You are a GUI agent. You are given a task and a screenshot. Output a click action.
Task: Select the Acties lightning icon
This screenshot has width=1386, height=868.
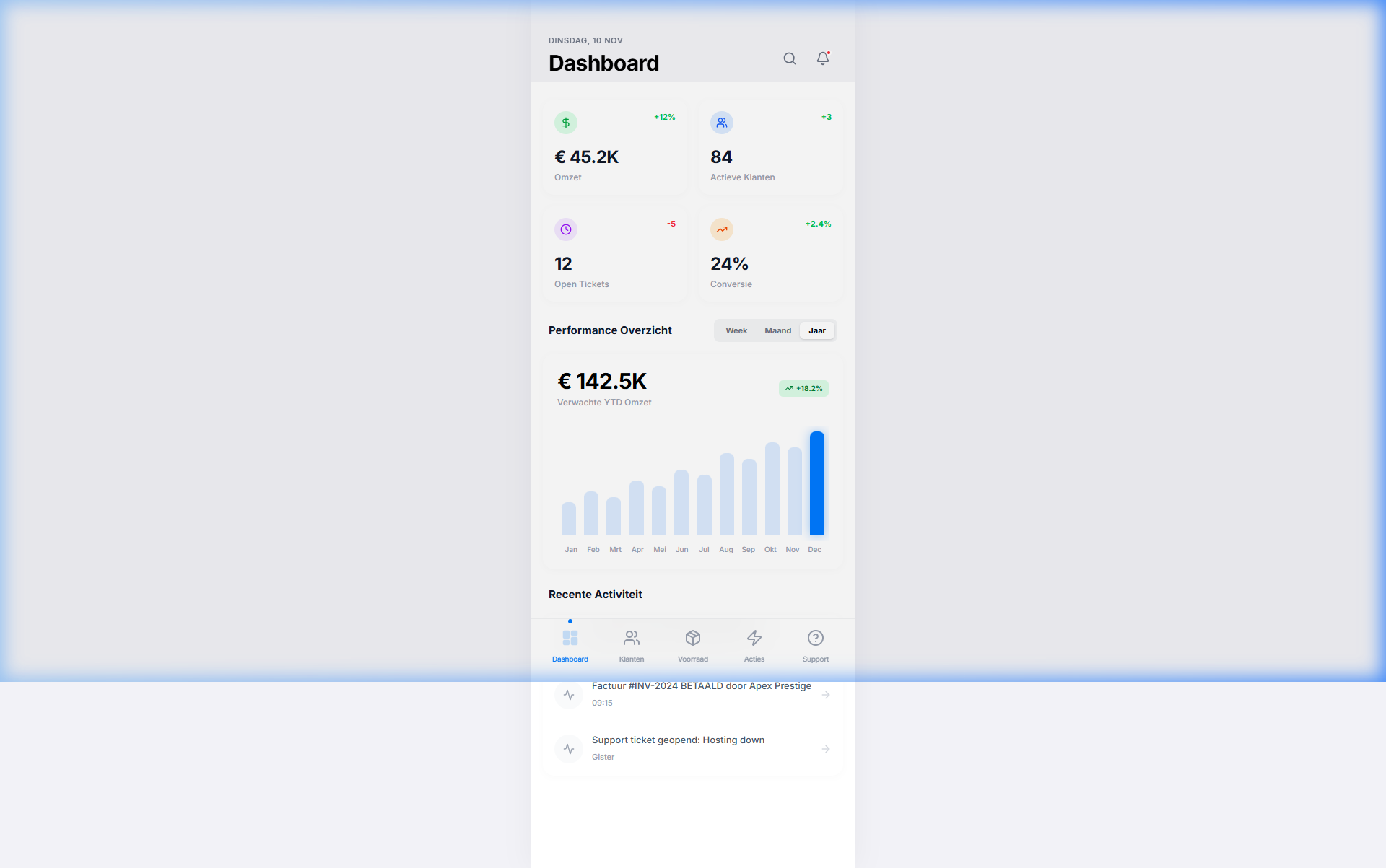click(754, 638)
